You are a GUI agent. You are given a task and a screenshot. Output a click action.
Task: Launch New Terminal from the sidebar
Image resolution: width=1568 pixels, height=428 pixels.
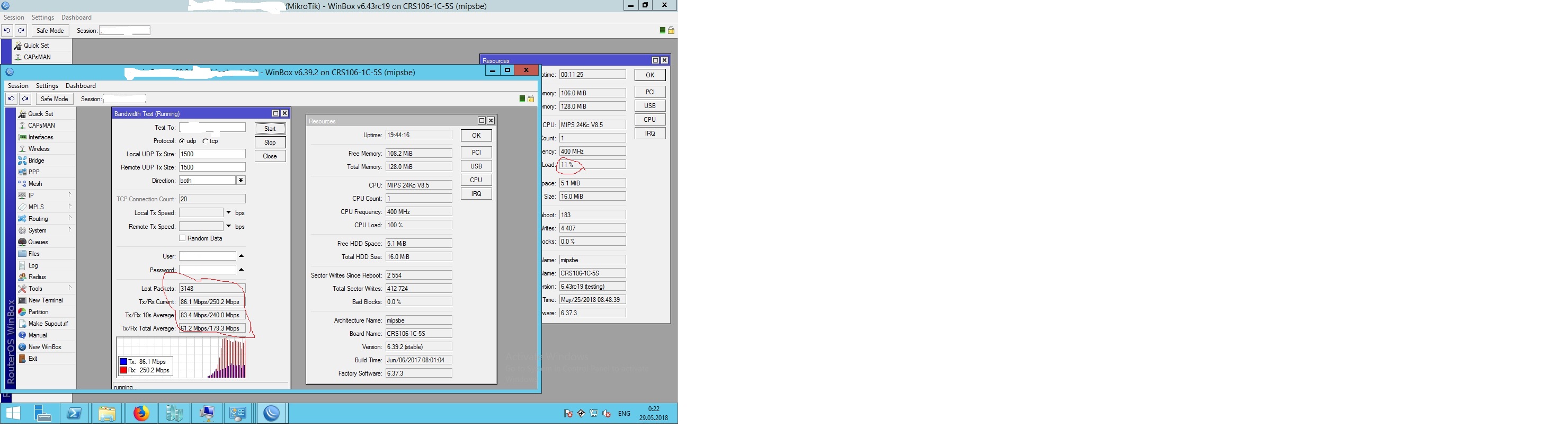pos(46,301)
